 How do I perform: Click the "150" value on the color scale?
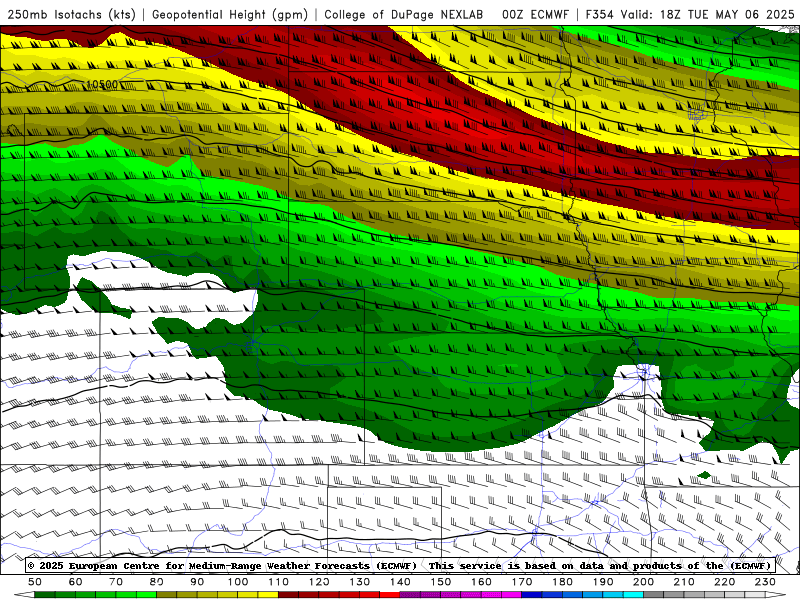pyautogui.click(x=441, y=582)
